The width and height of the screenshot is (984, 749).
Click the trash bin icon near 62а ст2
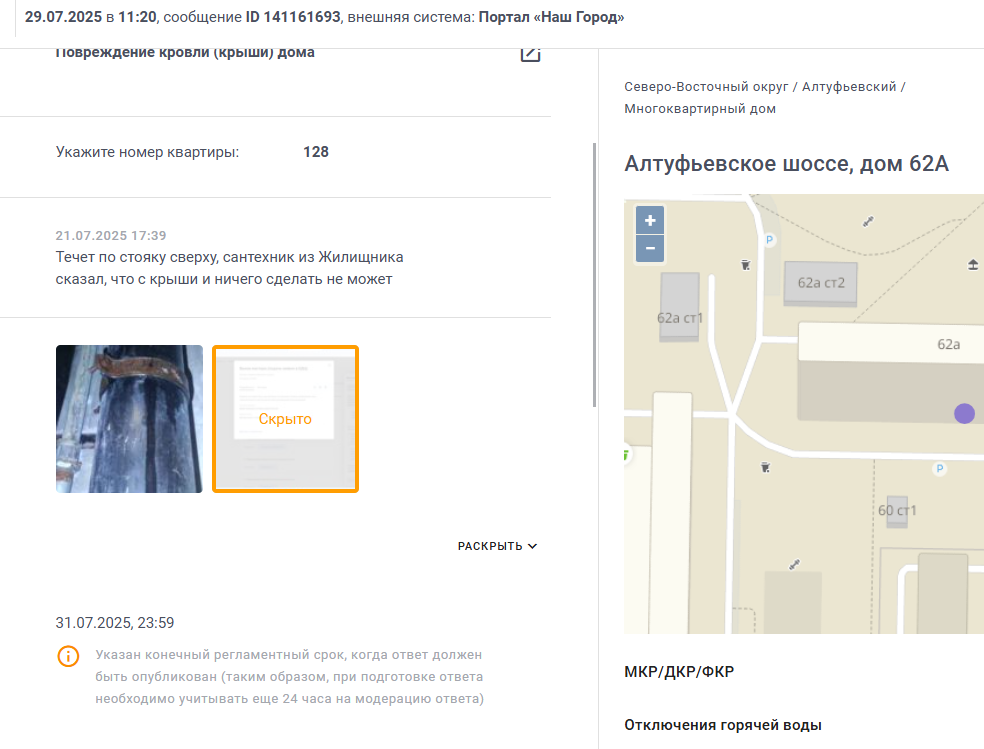coord(746,265)
